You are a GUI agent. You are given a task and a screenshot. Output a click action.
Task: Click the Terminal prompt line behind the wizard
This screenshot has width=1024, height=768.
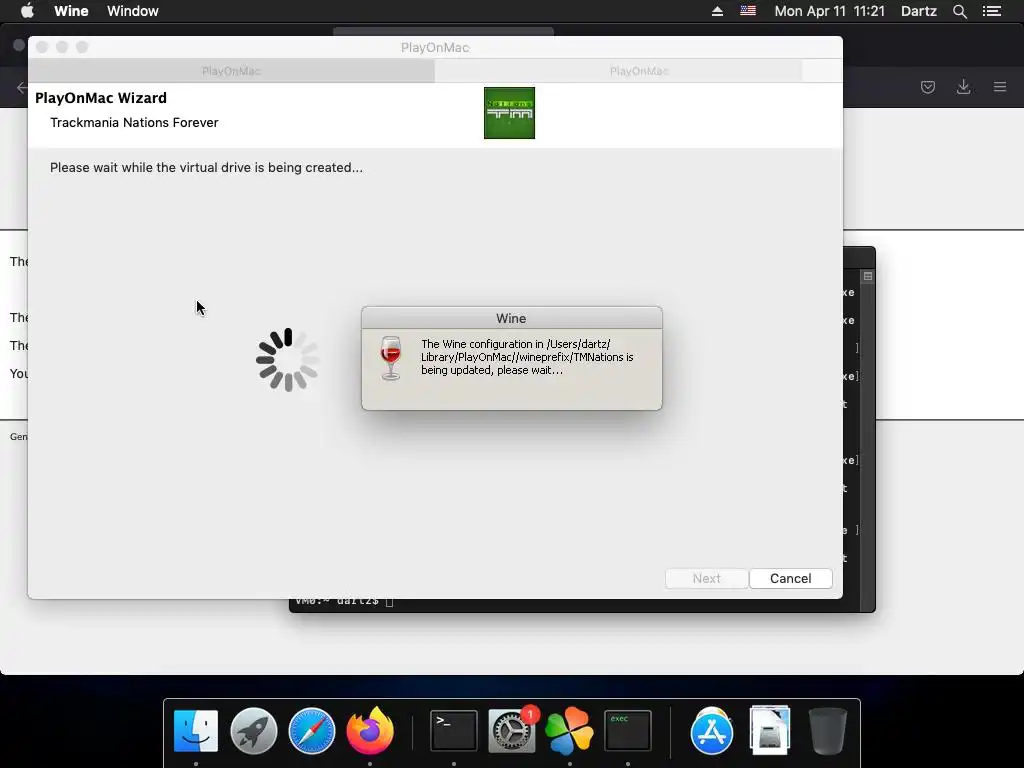[344, 602]
